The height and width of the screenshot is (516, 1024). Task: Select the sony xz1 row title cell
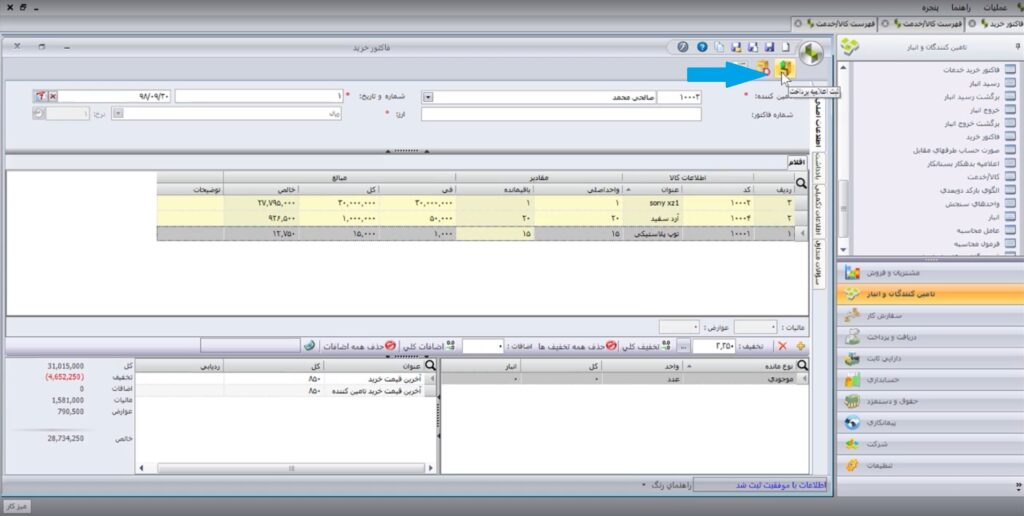point(652,203)
